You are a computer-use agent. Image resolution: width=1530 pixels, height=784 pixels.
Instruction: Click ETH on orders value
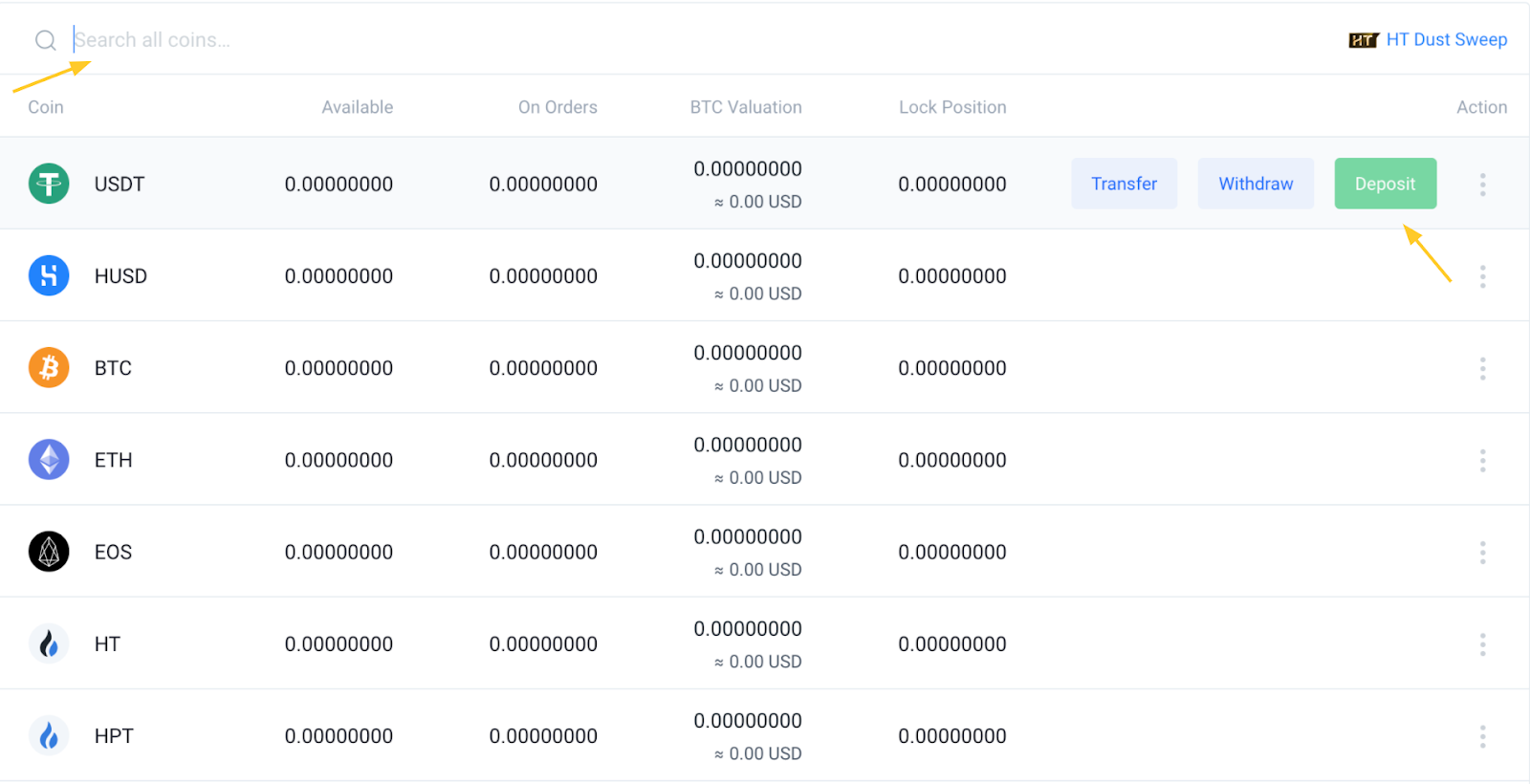[543, 460]
